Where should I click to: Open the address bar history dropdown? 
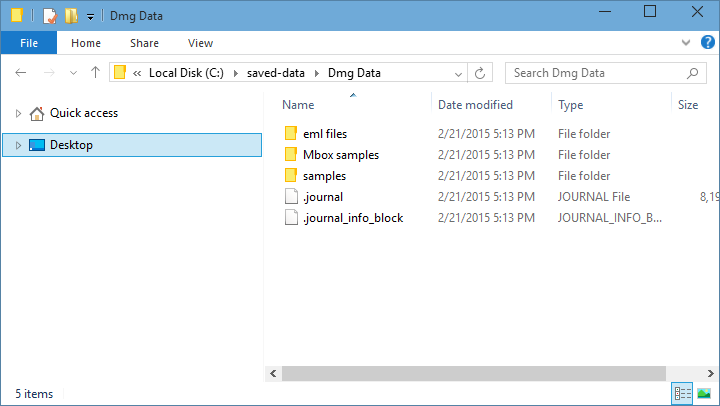tap(458, 73)
